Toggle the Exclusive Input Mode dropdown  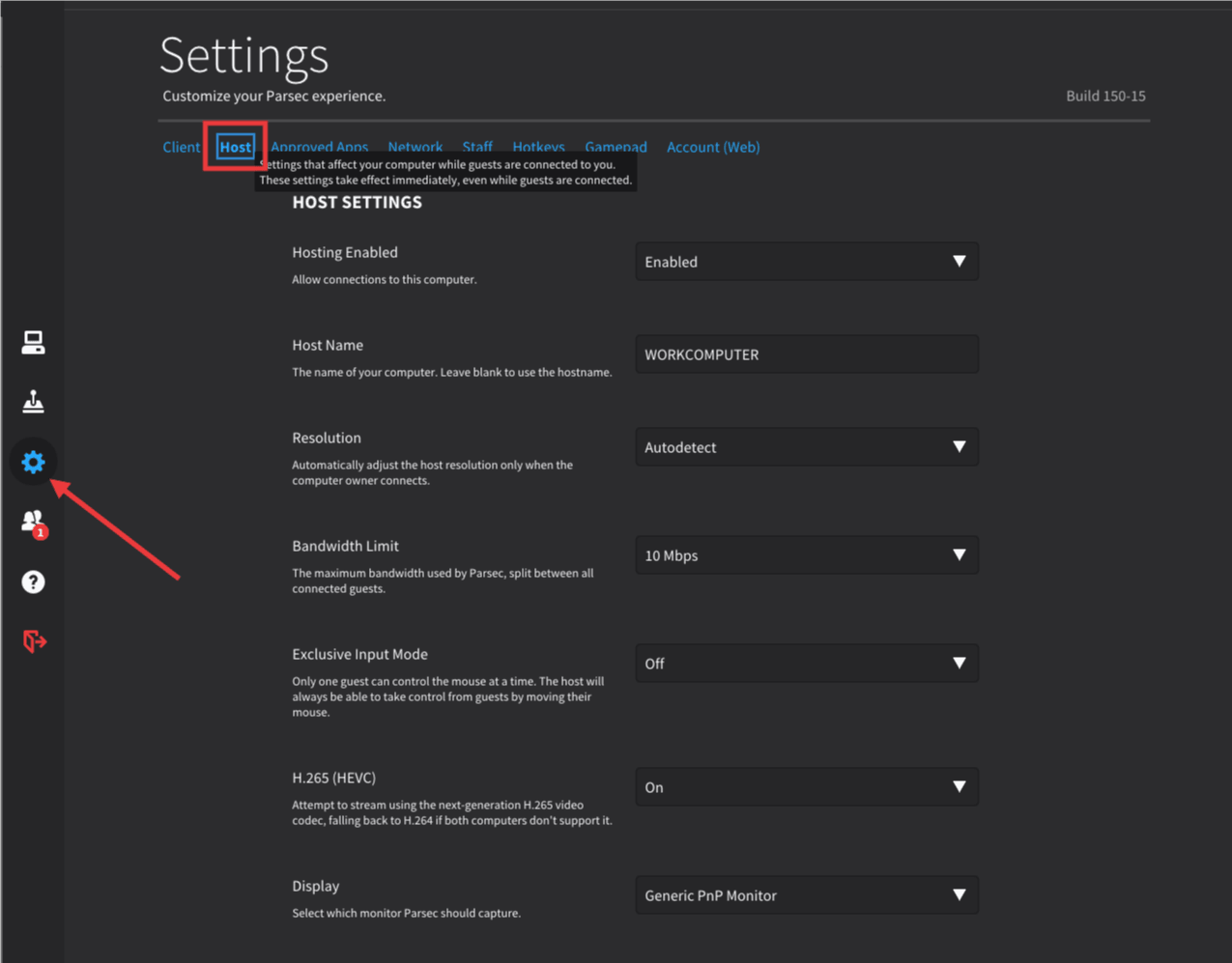point(806,664)
